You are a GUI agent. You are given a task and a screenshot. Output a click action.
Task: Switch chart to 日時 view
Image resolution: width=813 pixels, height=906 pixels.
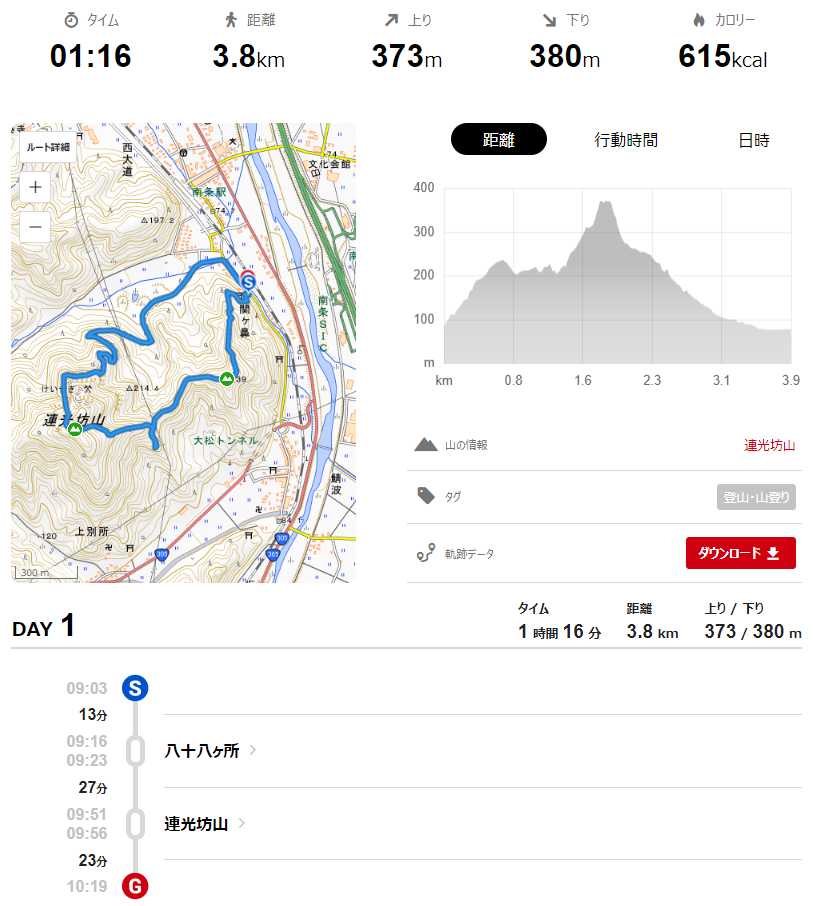[x=754, y=140]
